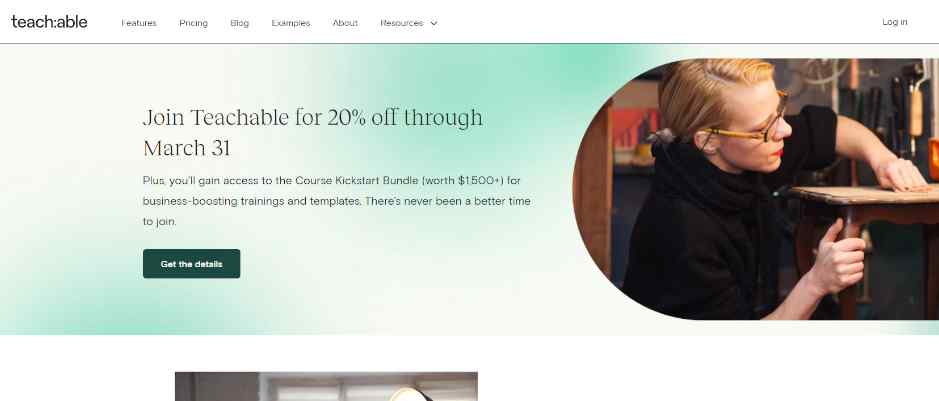Click the March 31 heading line
Screen dimensions: 939x401
186,148
